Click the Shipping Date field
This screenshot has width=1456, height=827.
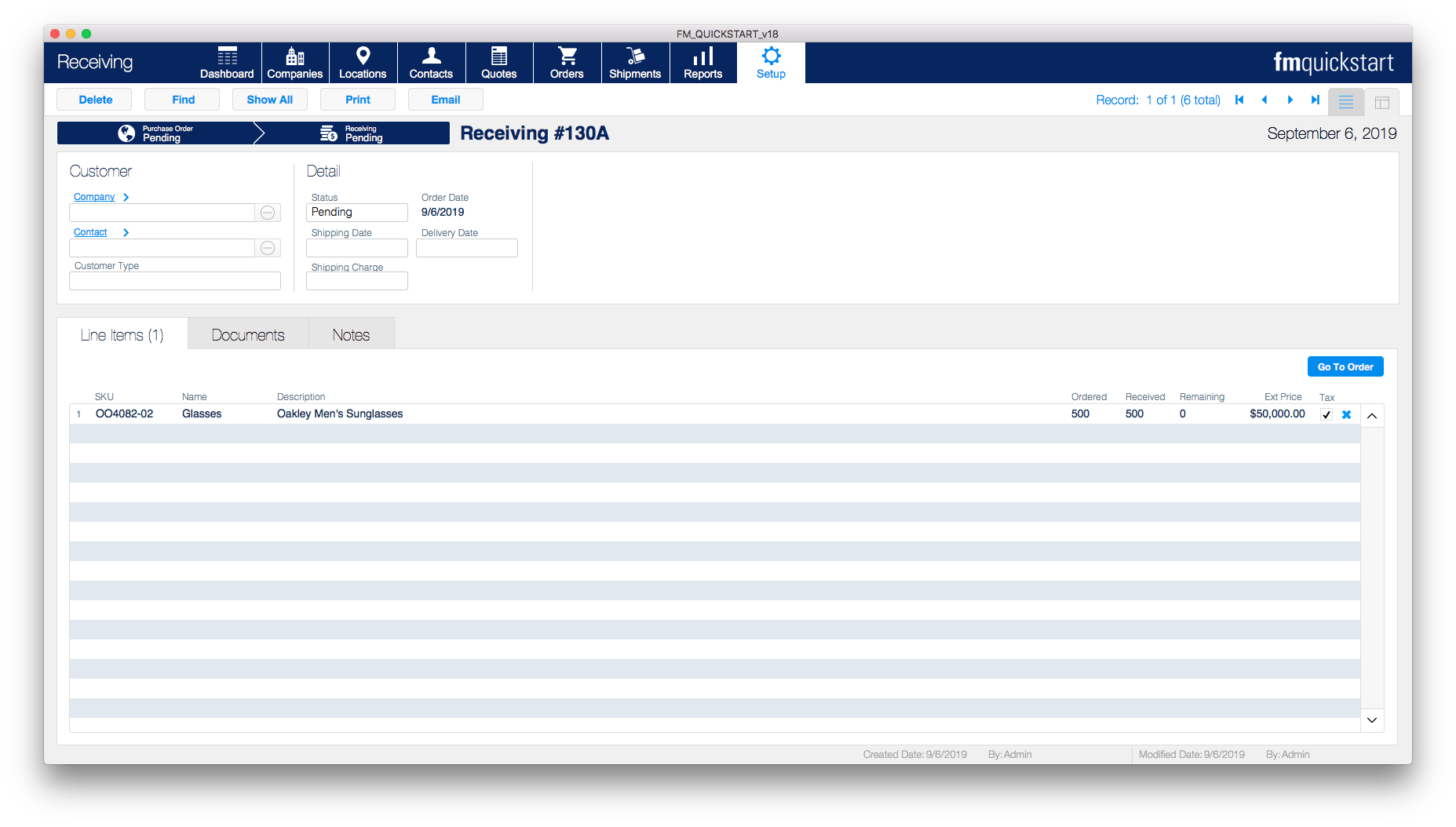pyautogui.click(x=357, y=248)
